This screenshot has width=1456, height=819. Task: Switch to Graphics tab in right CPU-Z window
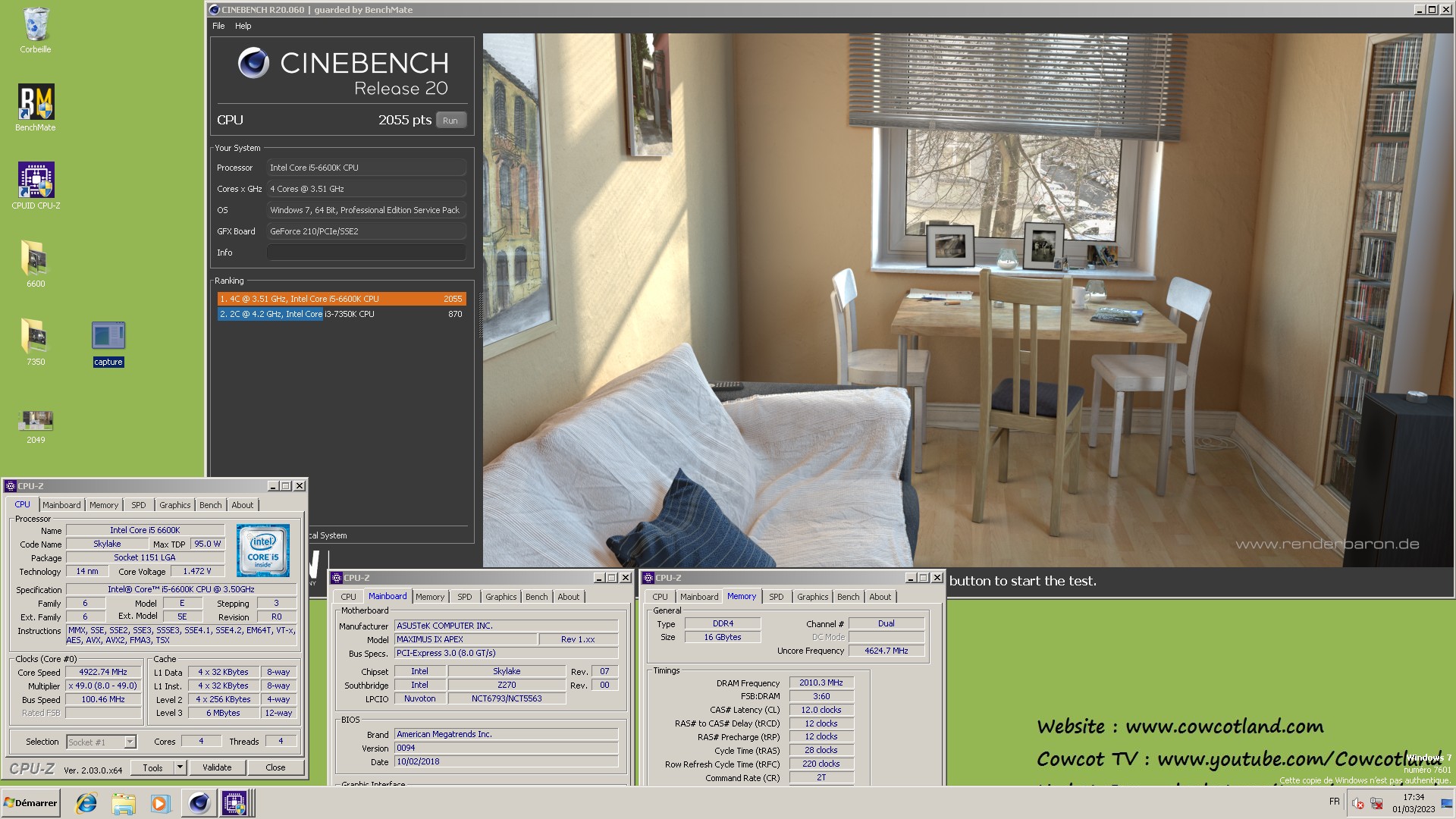pyautogui.click(x=813, y=598)
